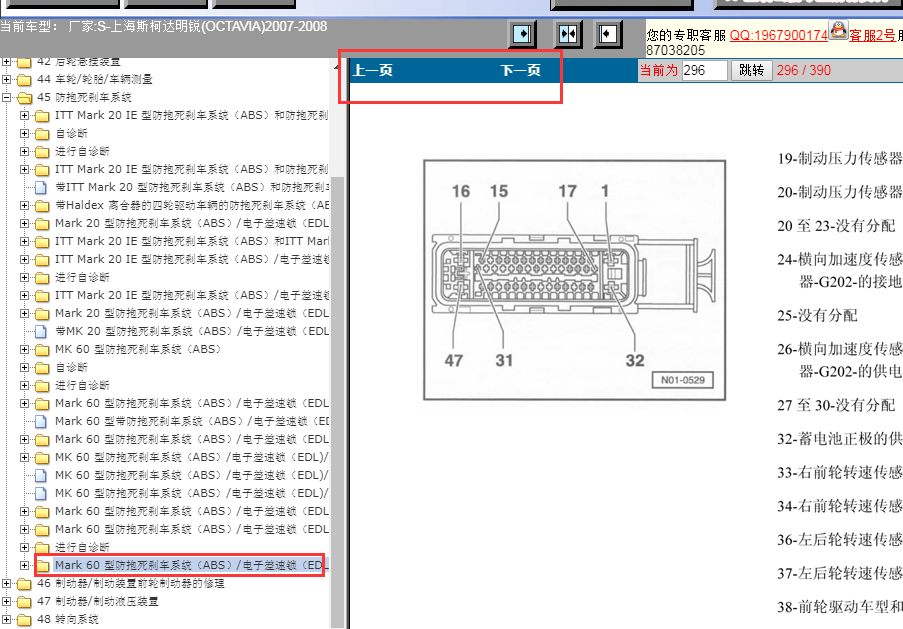Expand the 47 制动器/制动液压装置 node
This screenshot has height=629, width=903.
click(6, 601)
